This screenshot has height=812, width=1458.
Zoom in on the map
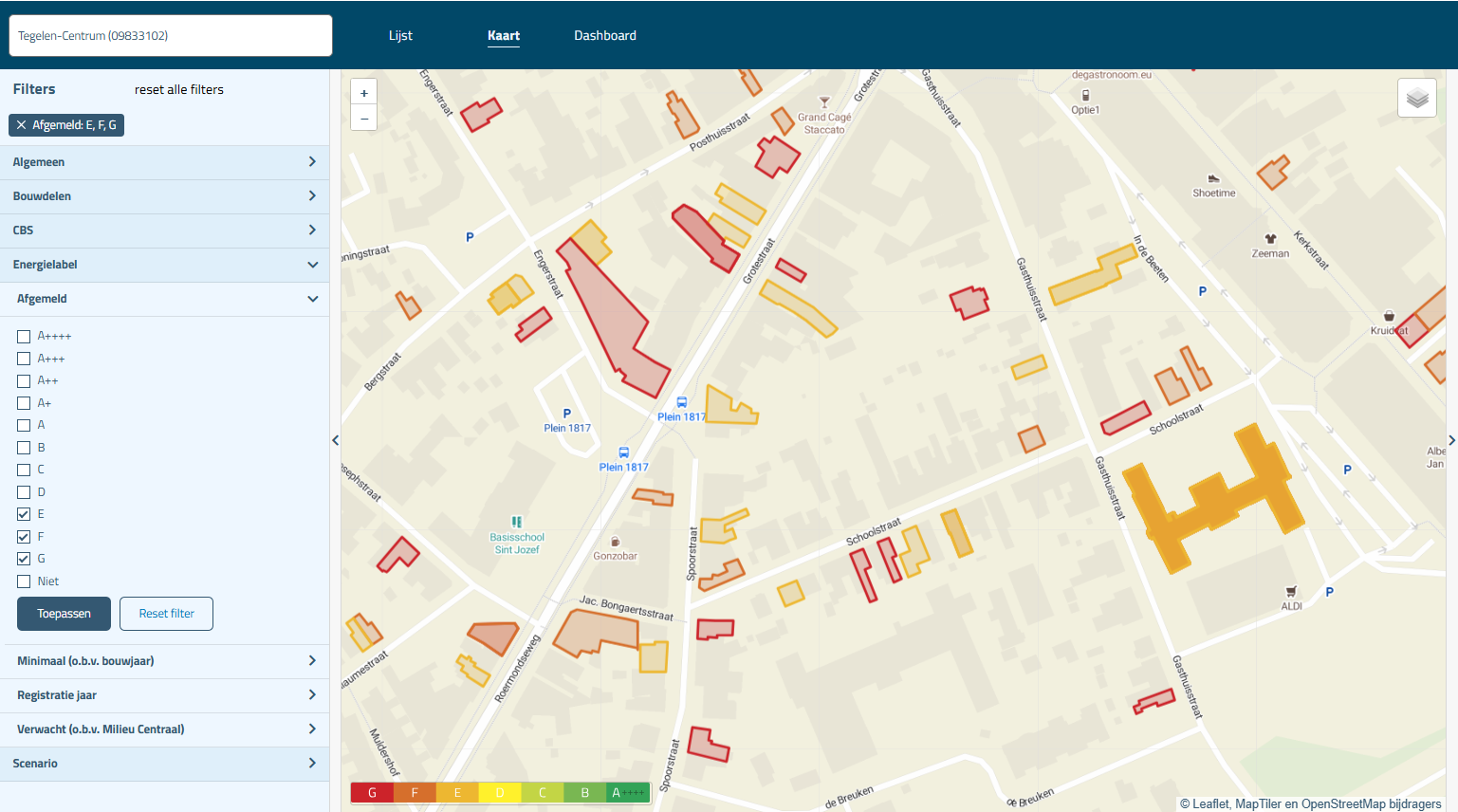pos(364,93)
